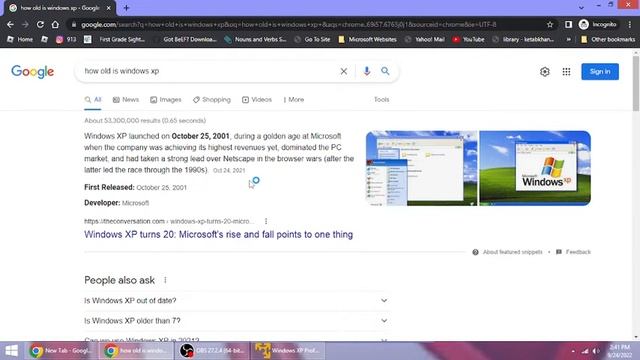The height and width of the screenshot is (360, 640).
Task: Click the page vertical scrollbar
Action: pyautogui.click(x=636, y=84)
